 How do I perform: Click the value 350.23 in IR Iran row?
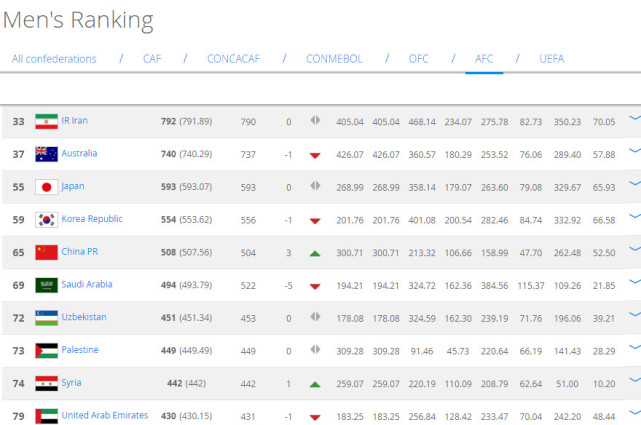click(567, 122)
